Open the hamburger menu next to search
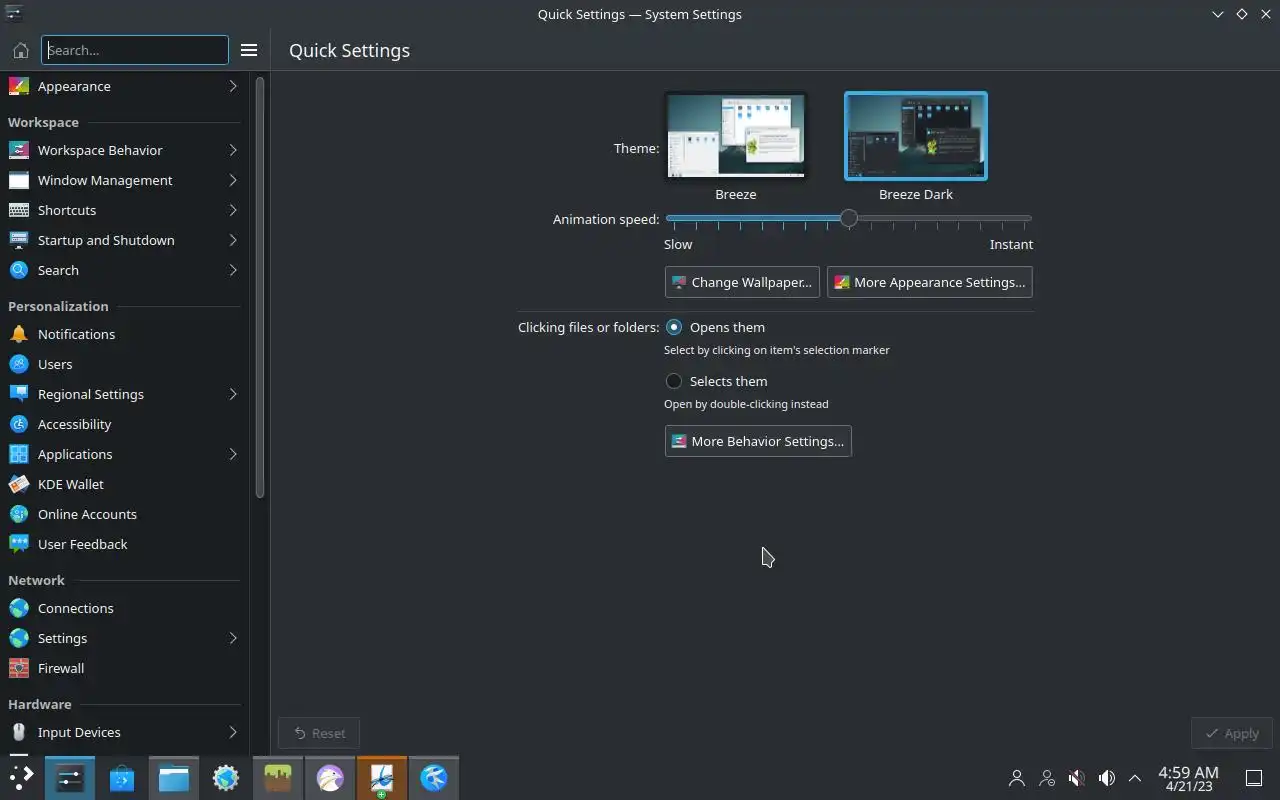The width and height of the screenshot is (1280, 800). 249,50
